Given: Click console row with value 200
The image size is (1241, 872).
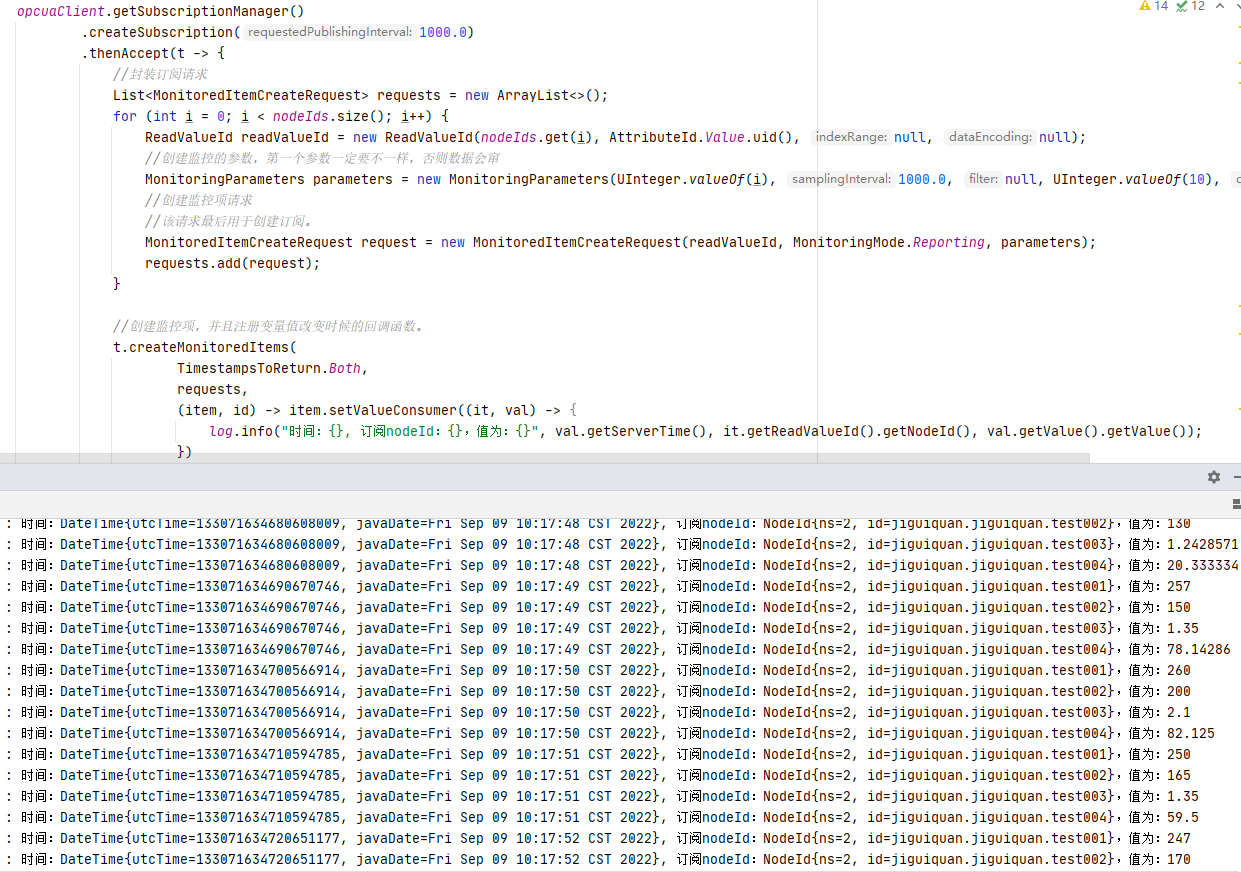Looking at the screenshot, I should click(620, 691).
